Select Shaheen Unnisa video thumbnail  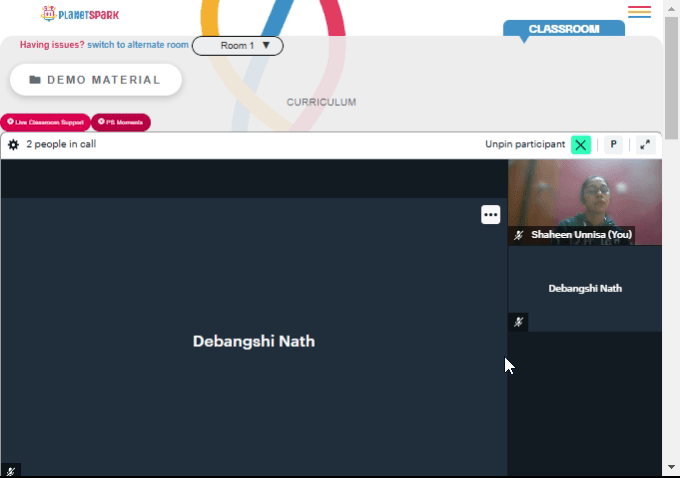pyautogui.click(x=585, y=202)
